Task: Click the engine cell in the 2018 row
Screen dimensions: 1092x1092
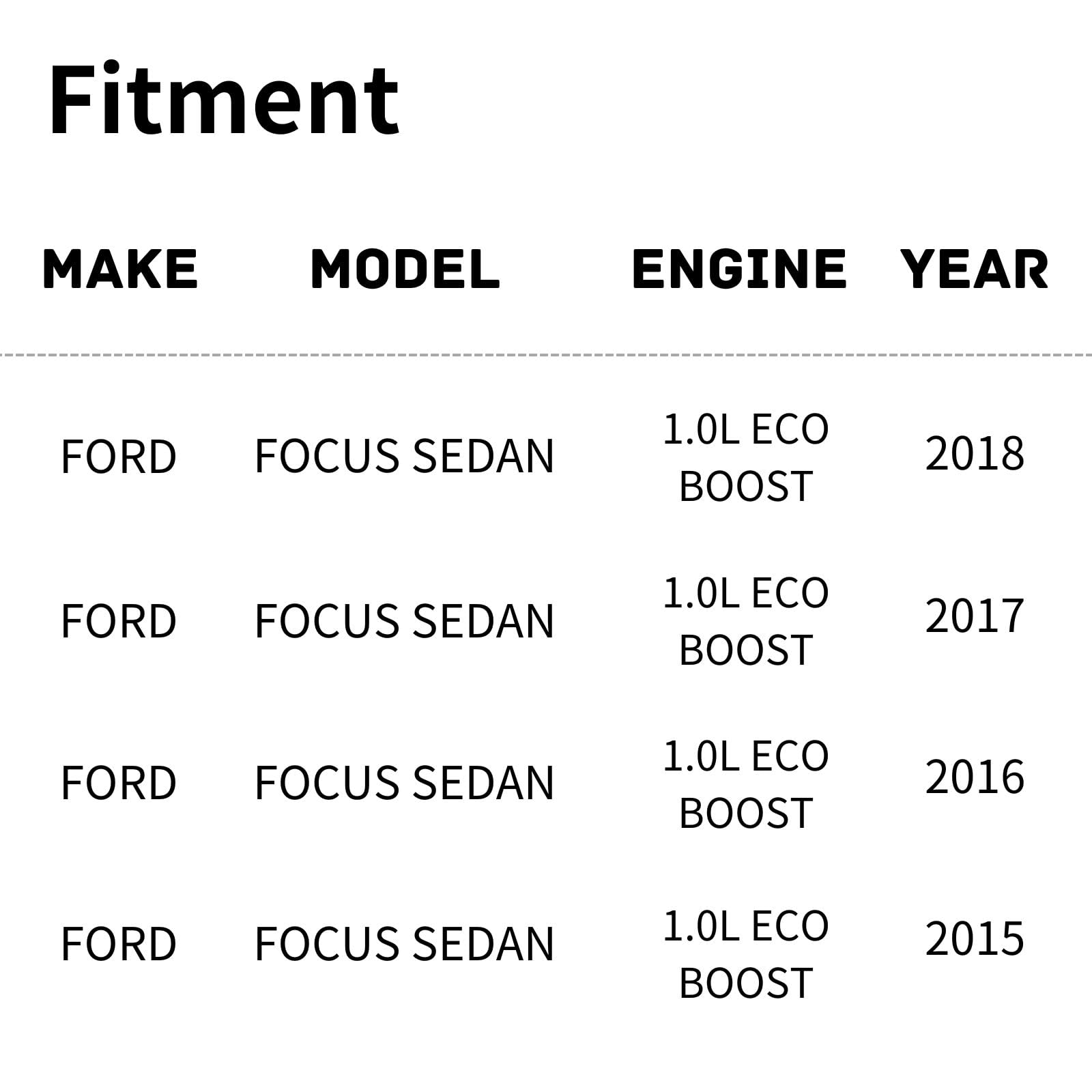Action: point(745,457)
